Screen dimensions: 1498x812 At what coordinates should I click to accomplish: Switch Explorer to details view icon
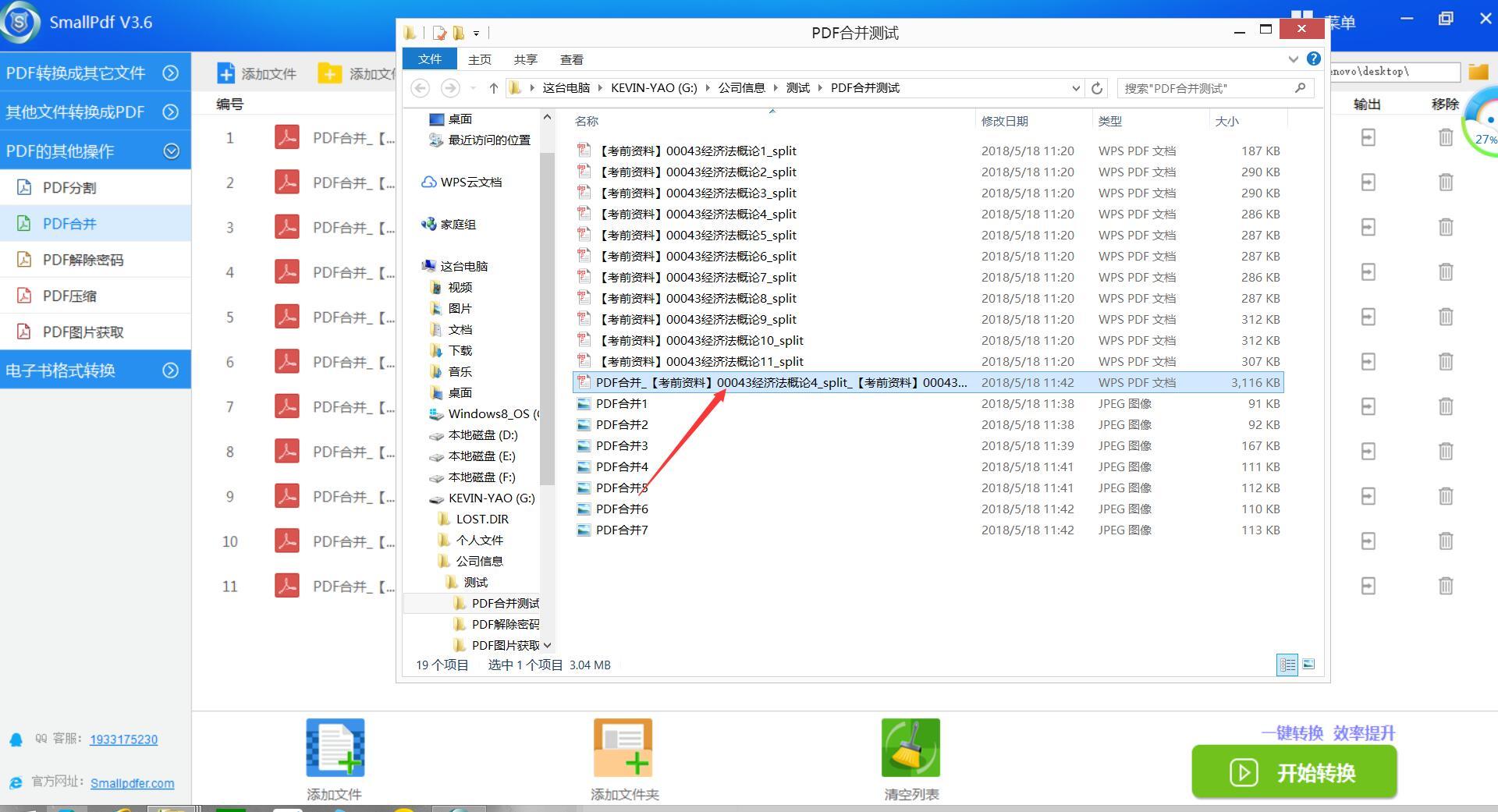pyautogui.click(x=1287, y=665)
